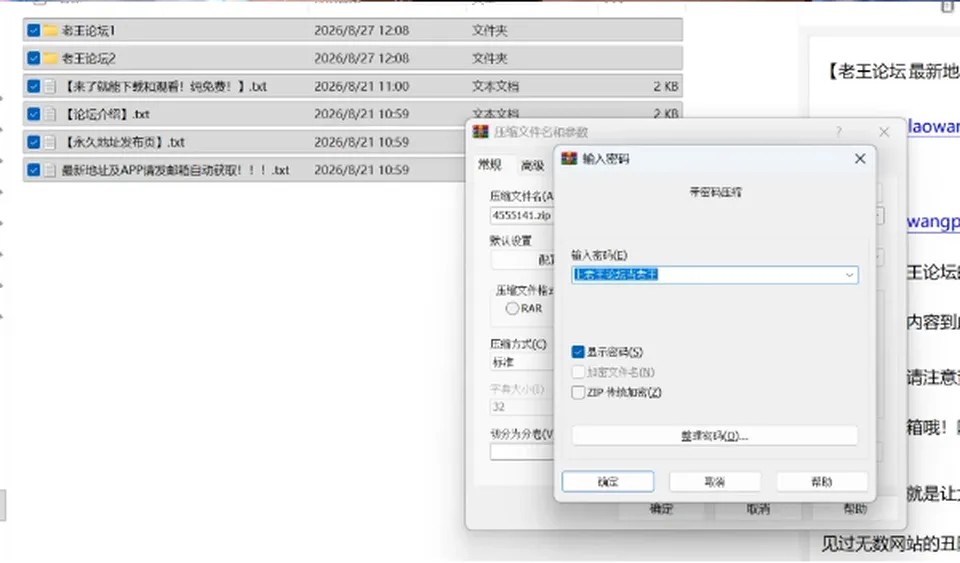960x563 pixels.
Task: Expand the password history dropdown arrow
Action: [849, 275]
